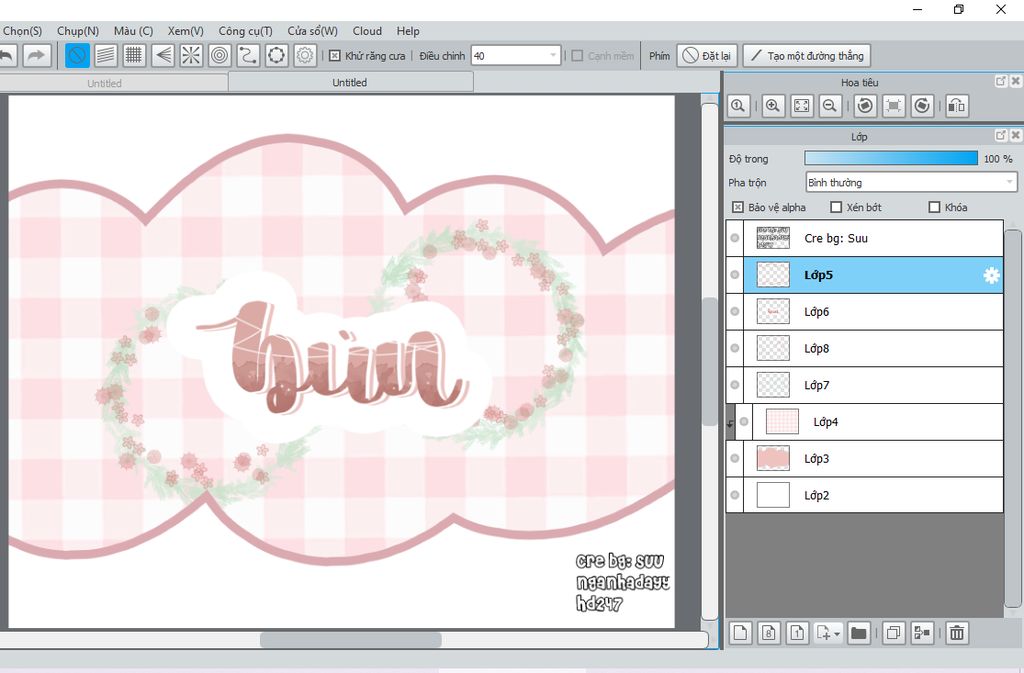Switch to the dimmed inactive Untitled tab
The image size is (1024, 673).
(x=112, y=84)
